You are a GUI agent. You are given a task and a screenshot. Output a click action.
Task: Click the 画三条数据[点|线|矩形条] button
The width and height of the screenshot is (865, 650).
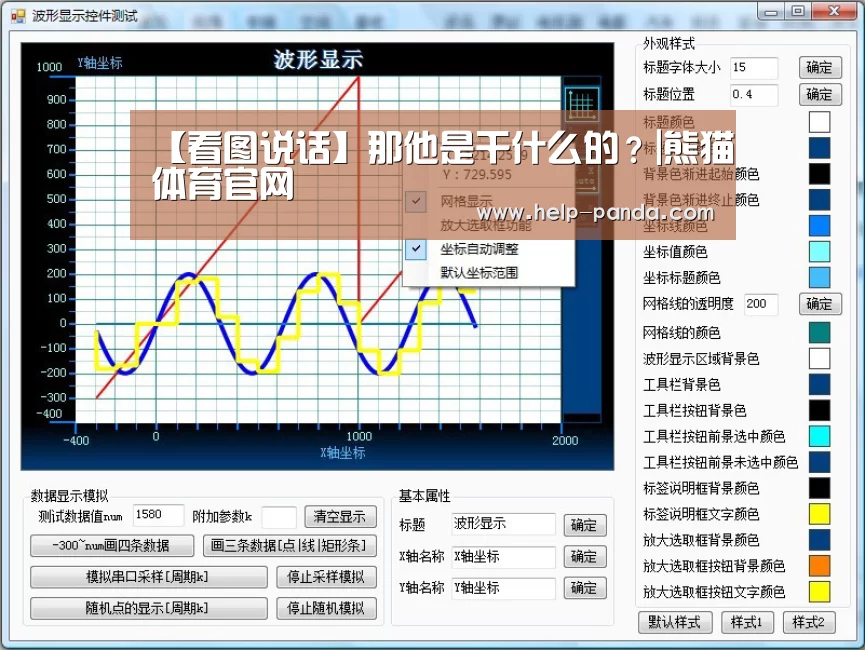[290, 546]
